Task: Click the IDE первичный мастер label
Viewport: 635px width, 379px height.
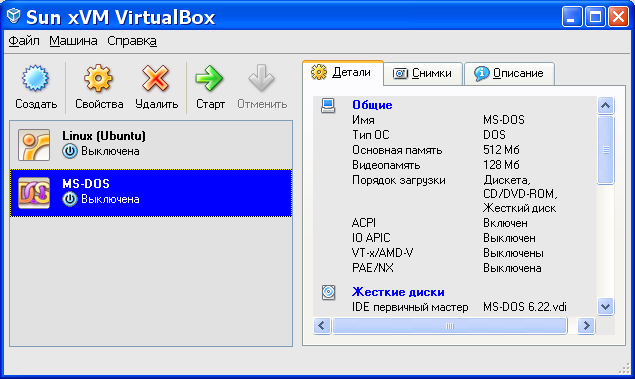Action: (410, 307)
